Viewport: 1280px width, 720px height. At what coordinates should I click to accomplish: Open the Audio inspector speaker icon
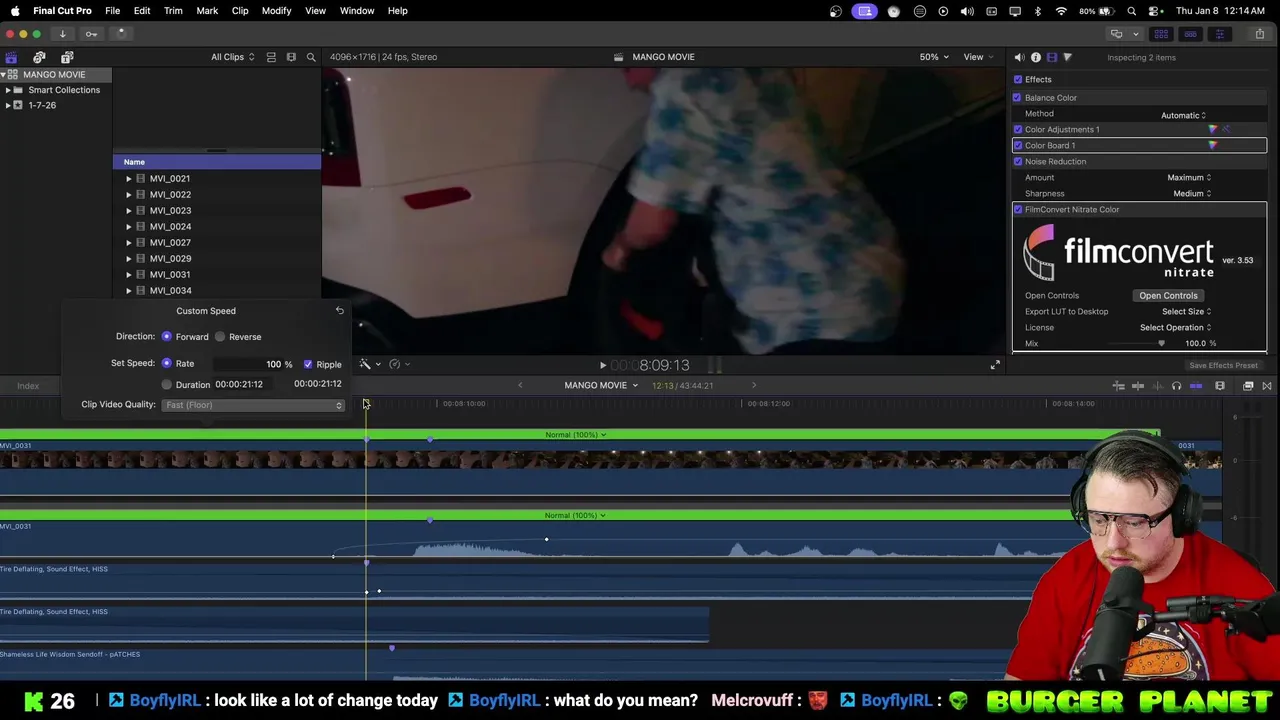(x=1019, y=57)
